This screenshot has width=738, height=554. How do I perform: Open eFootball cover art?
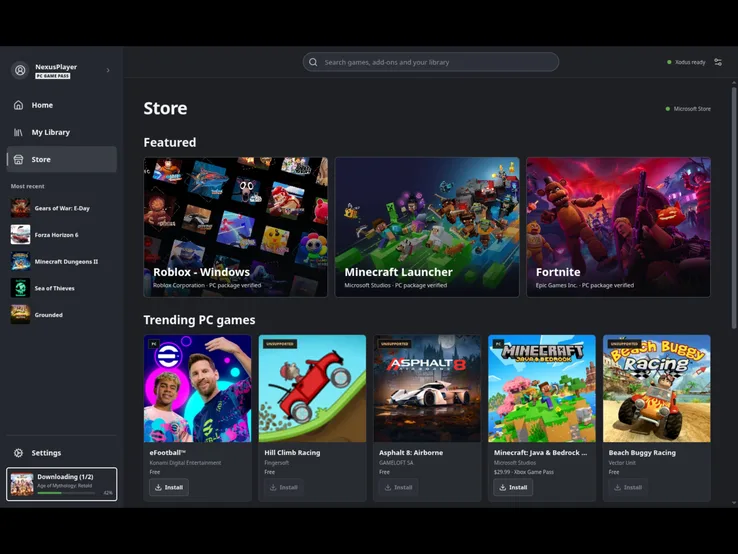point(198,388)
